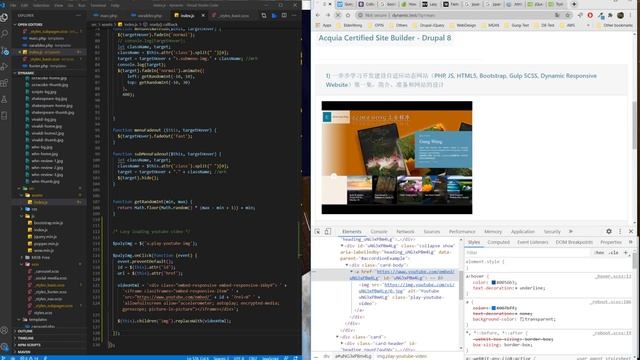This screenshot has height=360, width=640.
Task: Open Extensions view in VS Code activity bar
Action: pos(4,83)
